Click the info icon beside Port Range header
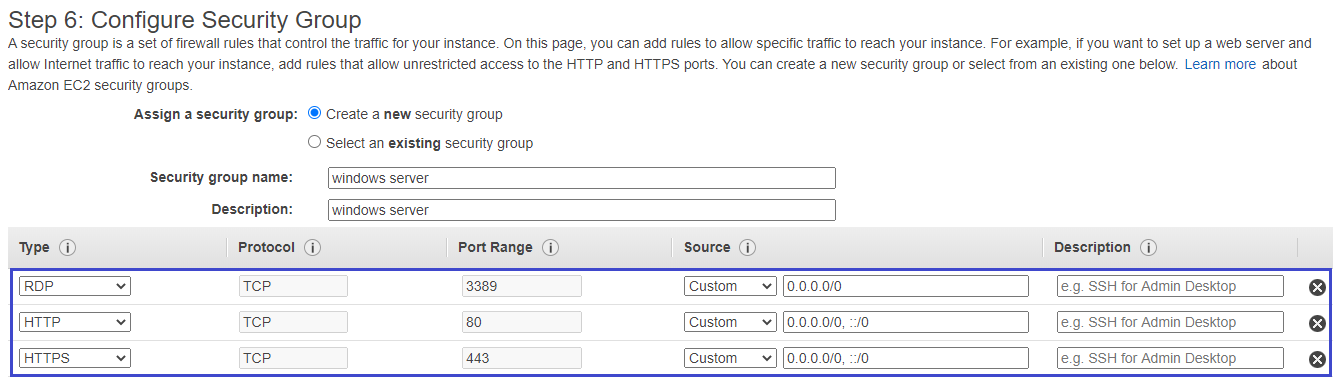Viewport: 1333px width, 380px height. pos(550,247)
